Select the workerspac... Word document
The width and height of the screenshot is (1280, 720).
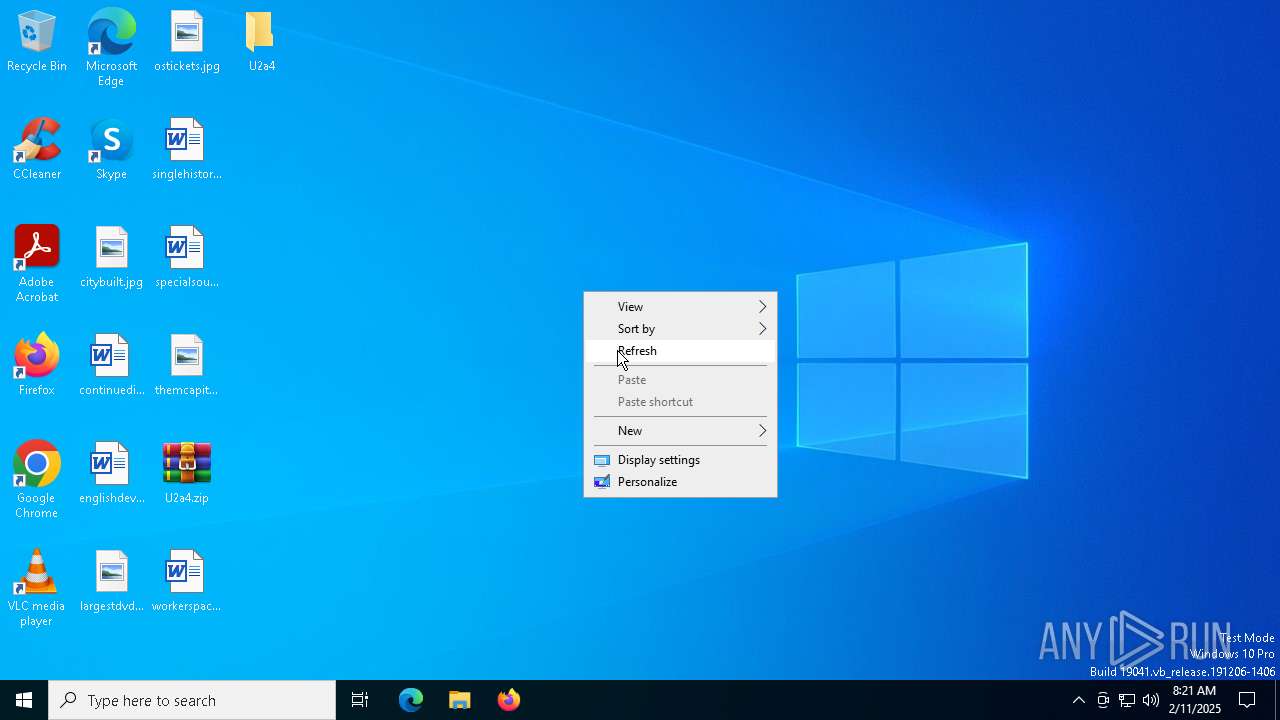(x=187, y=582)
